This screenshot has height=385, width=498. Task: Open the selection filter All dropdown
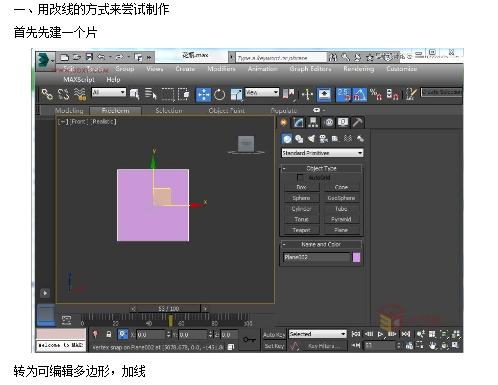point(109,92)
